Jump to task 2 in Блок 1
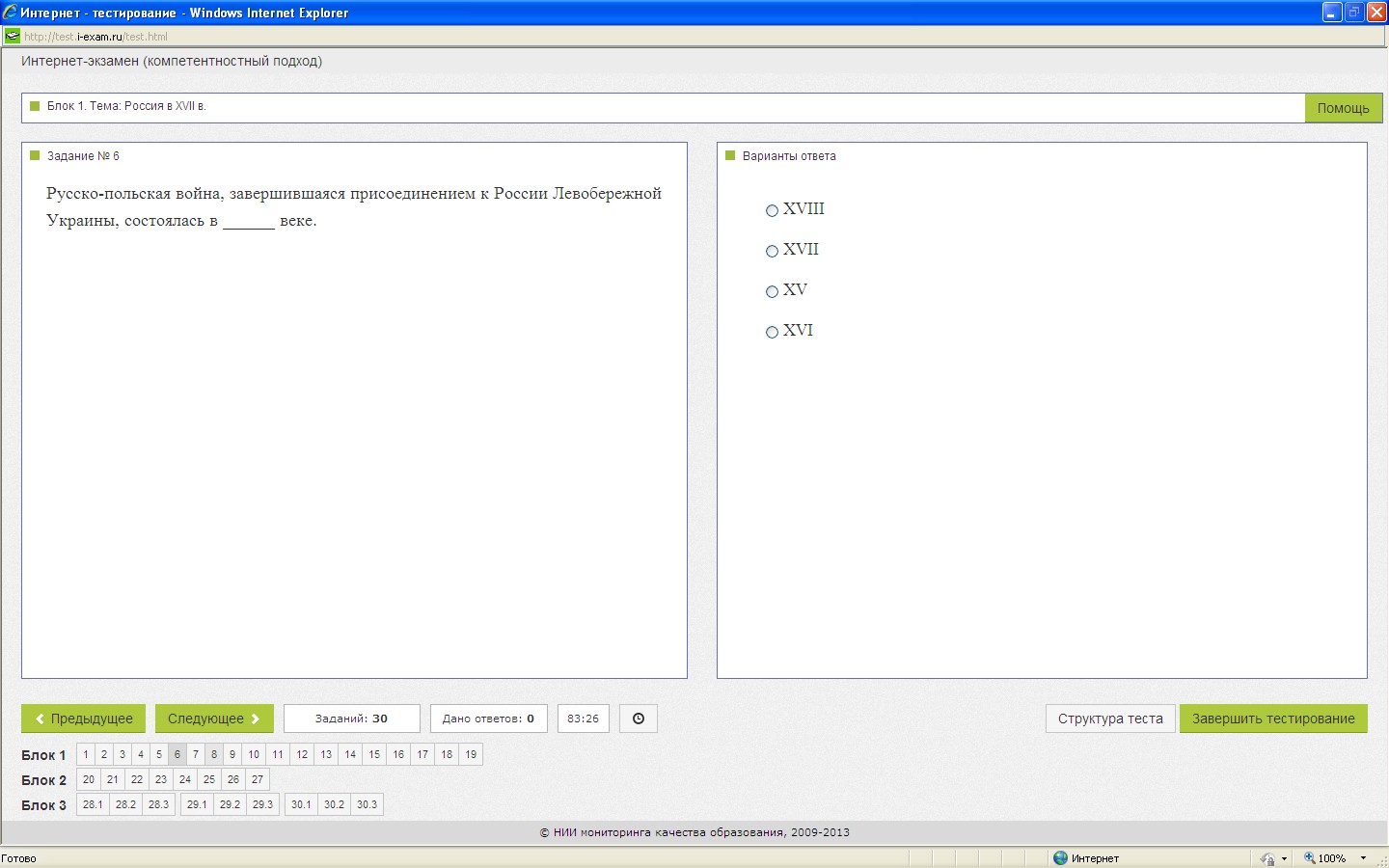 104,754
